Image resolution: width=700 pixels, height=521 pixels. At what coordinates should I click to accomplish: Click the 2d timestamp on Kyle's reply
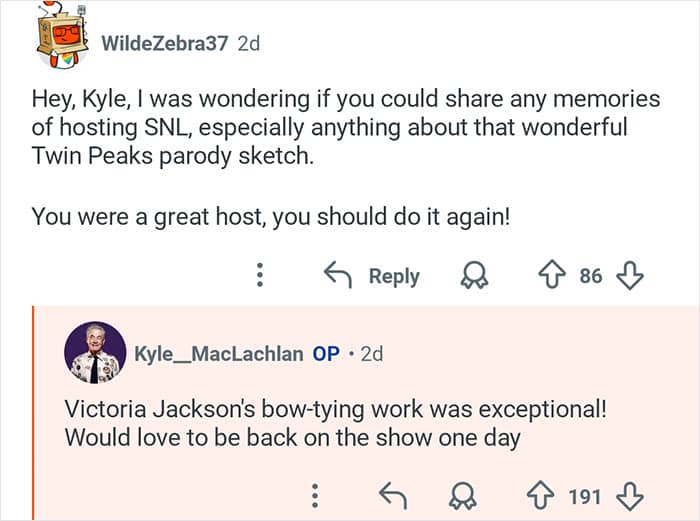[x=370, y=354]
